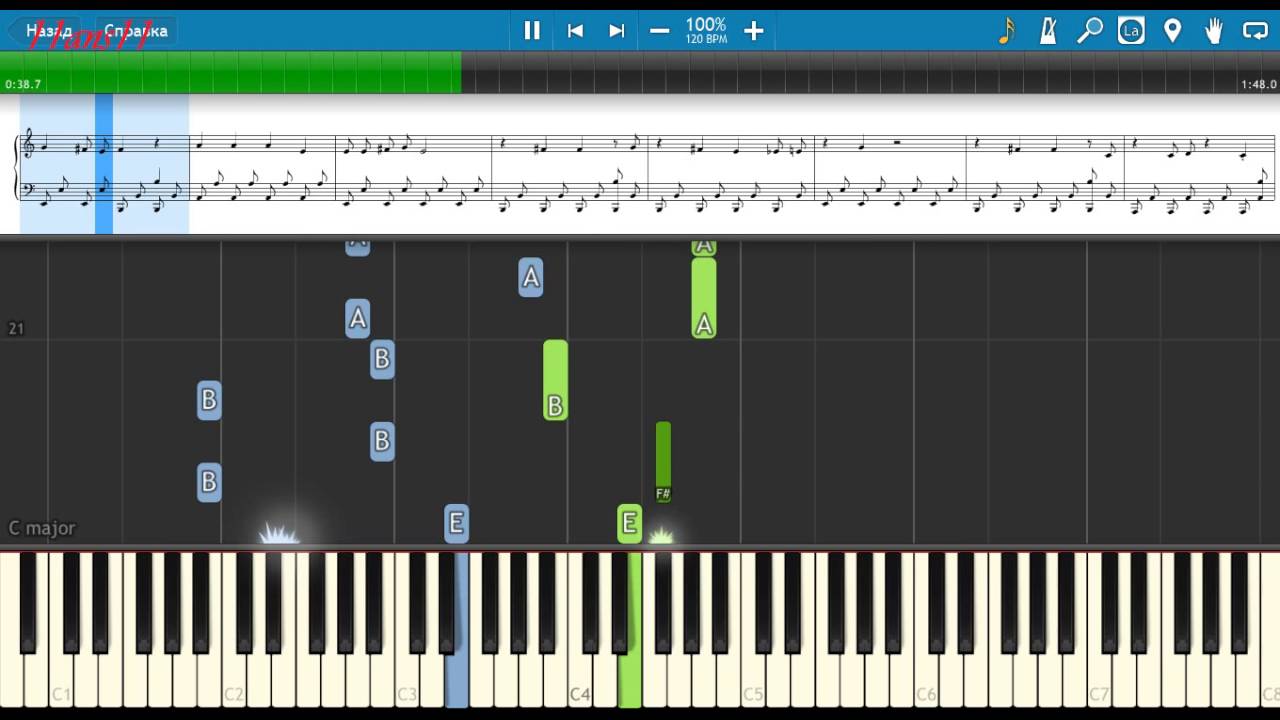Jump to the previous section
This screenshot has height=720, width=1280.
pos(575,31)
